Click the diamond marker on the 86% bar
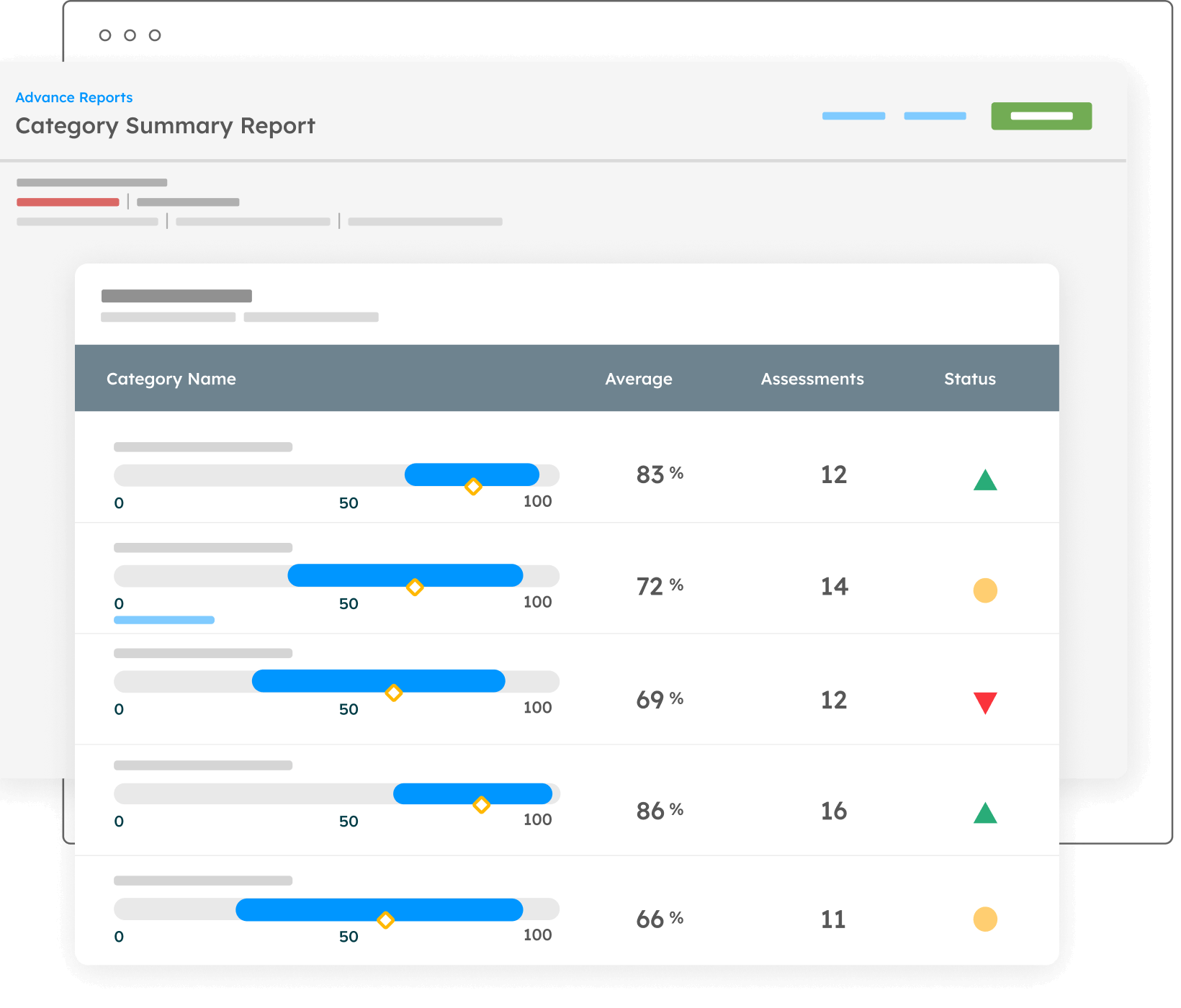The image size is (1181, 1008). [x=481, y=805]
